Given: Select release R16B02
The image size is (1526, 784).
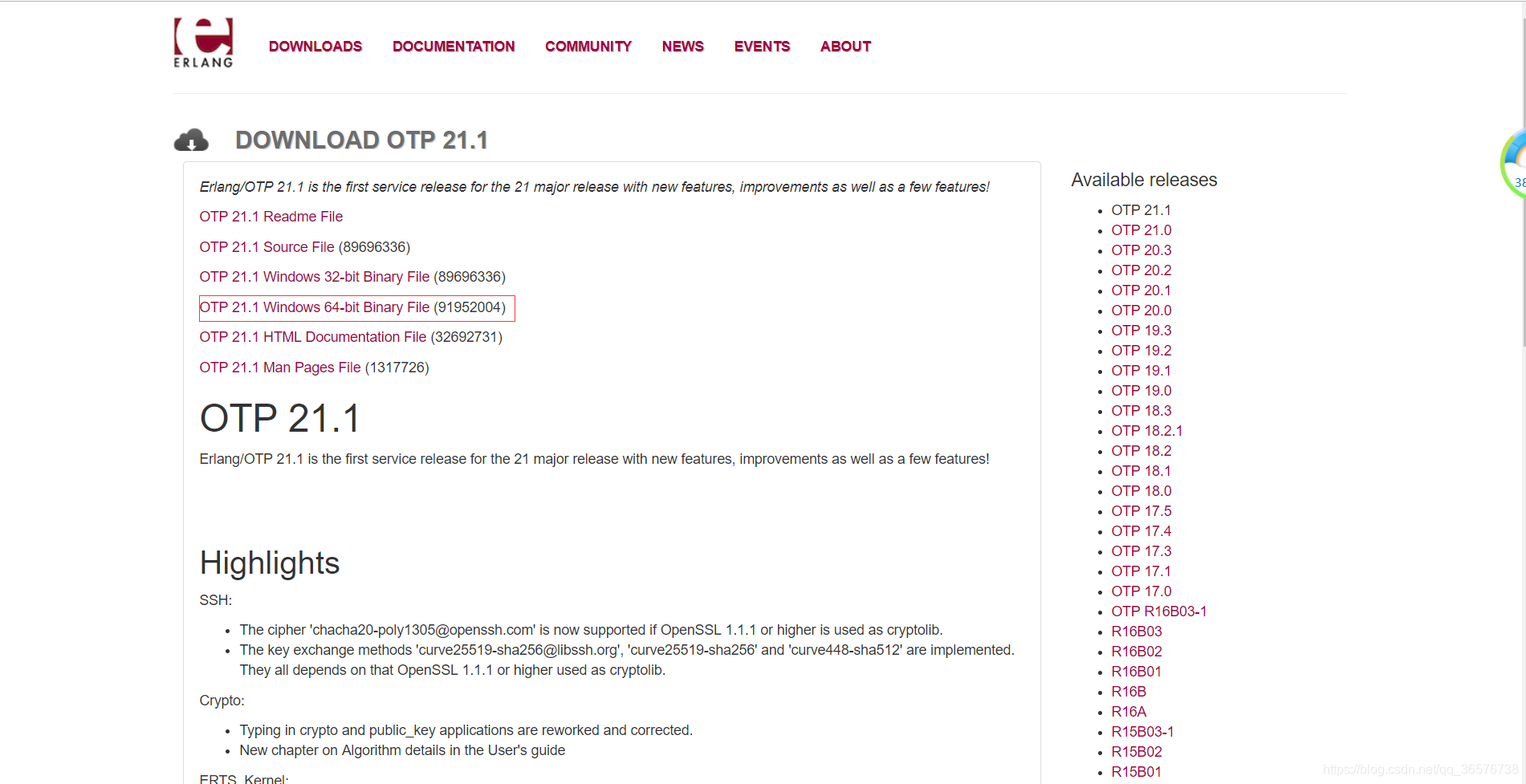Looking at the screenshot, I should 1136,652.
